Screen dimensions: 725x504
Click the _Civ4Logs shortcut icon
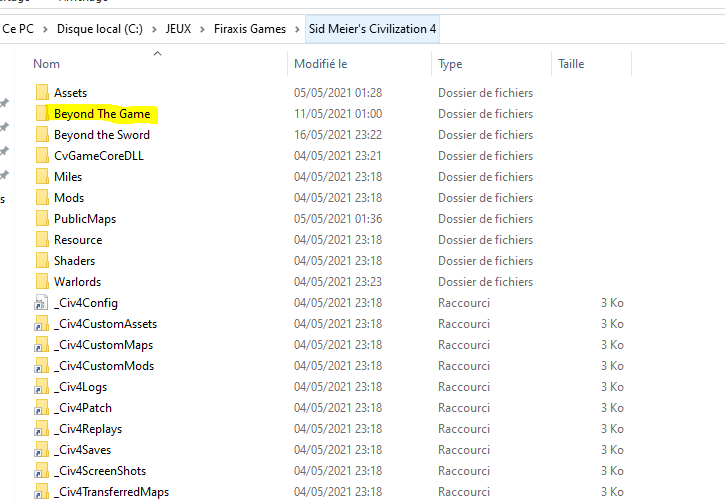tap(41, 387)
